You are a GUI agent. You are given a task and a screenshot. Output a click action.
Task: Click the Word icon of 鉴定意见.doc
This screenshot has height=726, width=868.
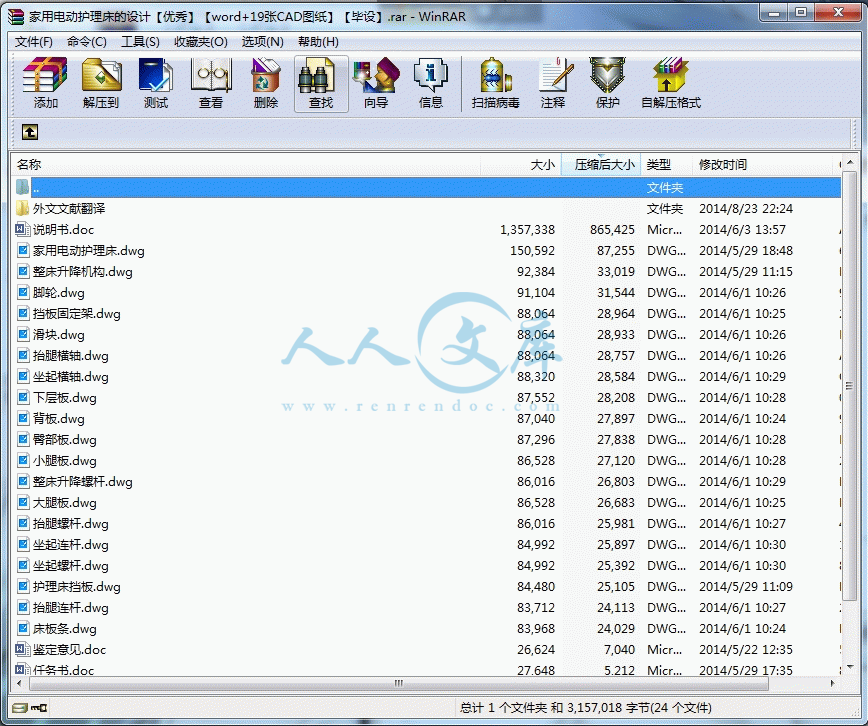22,649
